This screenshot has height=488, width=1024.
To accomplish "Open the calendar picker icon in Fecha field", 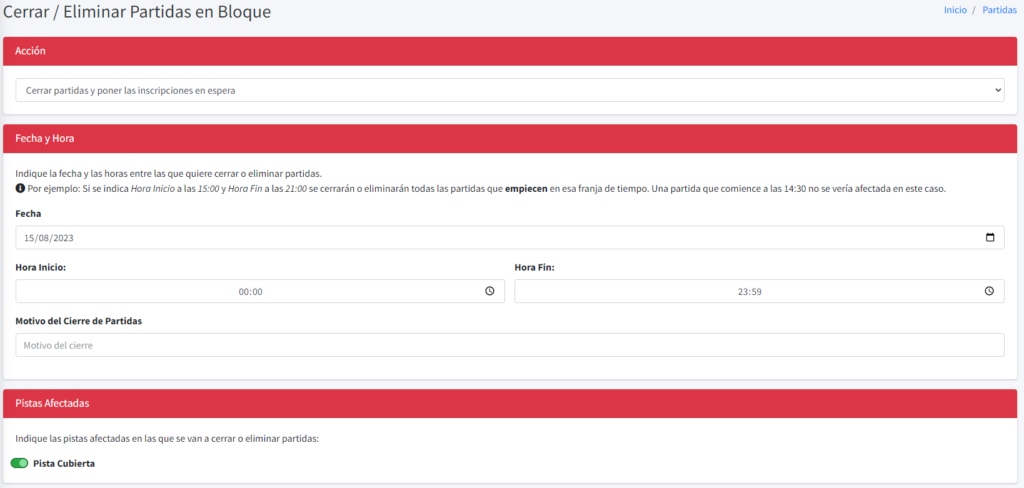I will click(x=990, y=238).
